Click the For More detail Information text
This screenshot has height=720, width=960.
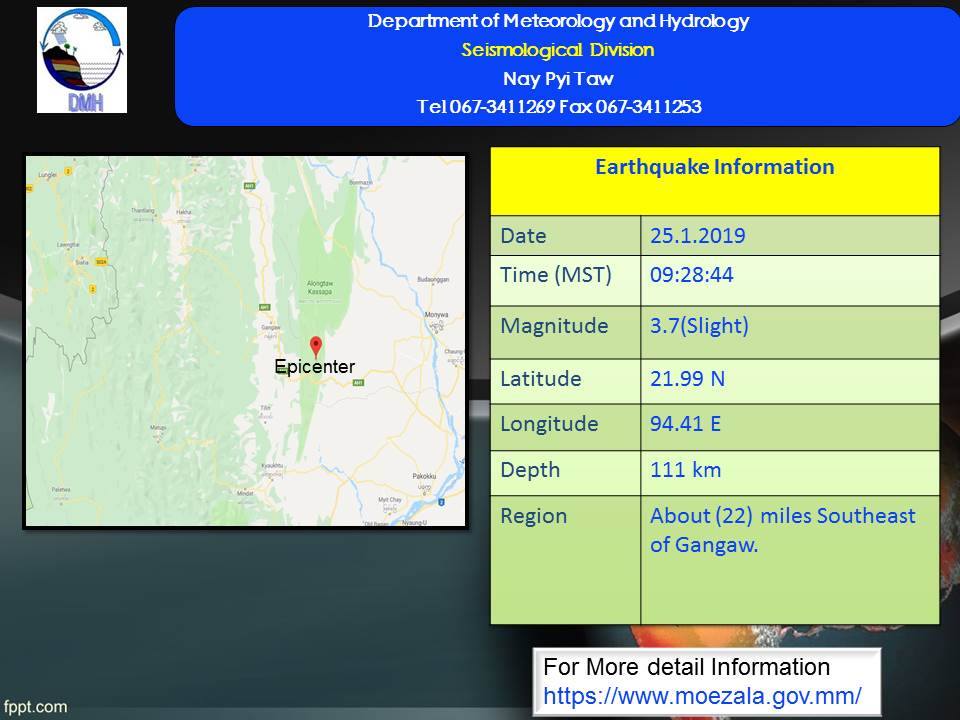pos(686,667)
